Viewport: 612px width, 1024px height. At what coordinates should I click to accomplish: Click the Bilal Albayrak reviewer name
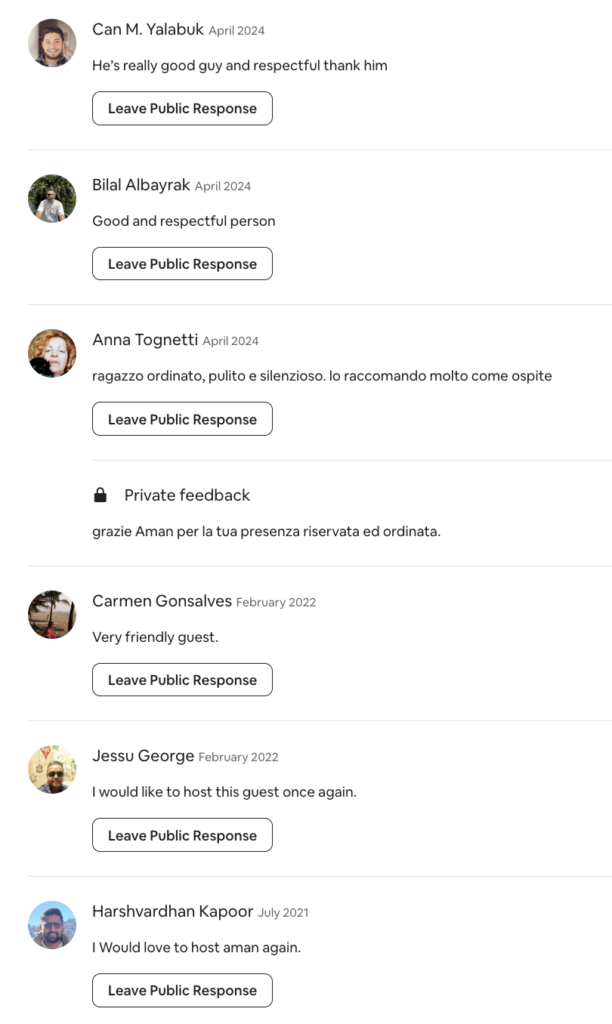click(141, 185)
